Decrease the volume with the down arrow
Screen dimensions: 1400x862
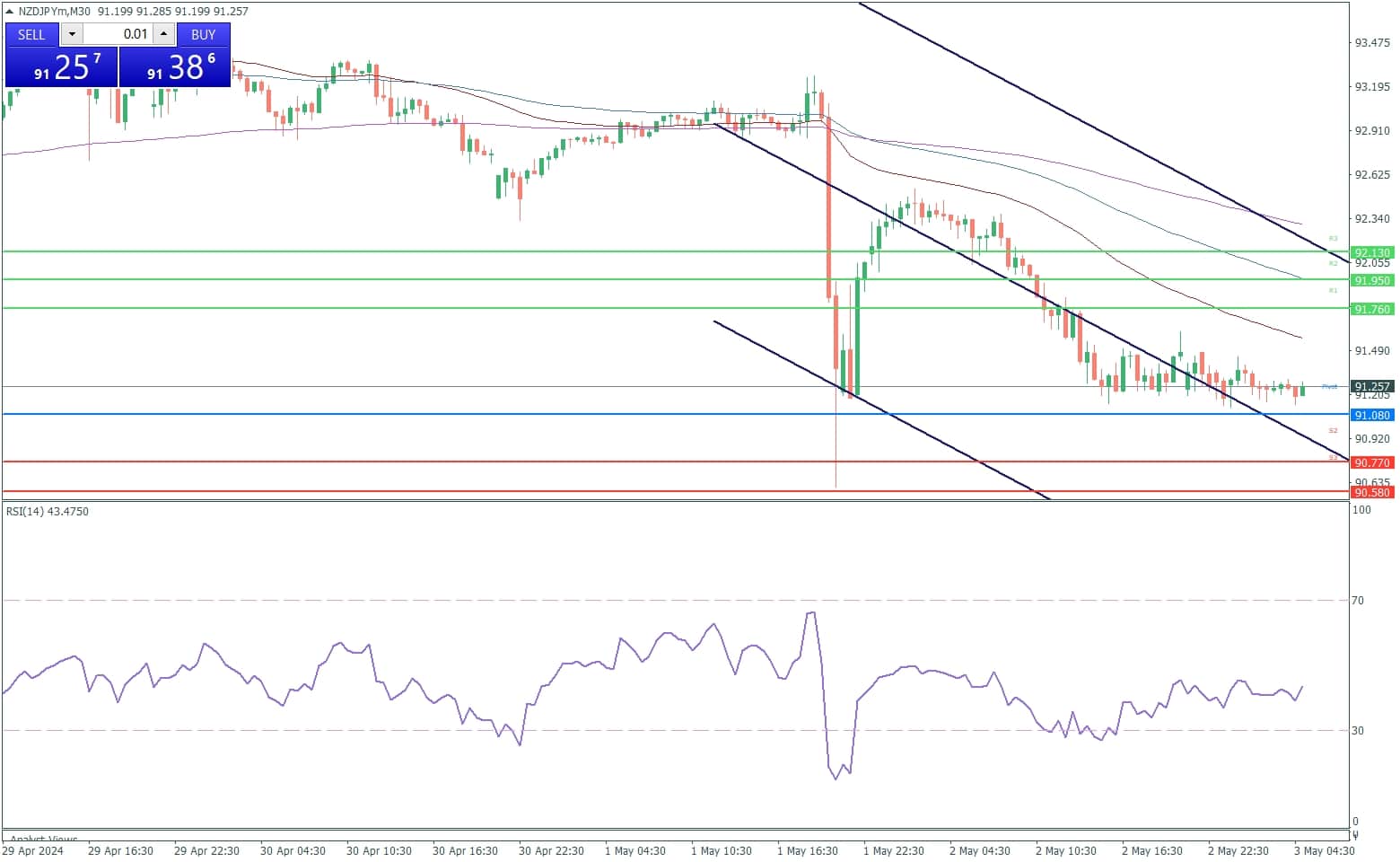click(72, 34)
